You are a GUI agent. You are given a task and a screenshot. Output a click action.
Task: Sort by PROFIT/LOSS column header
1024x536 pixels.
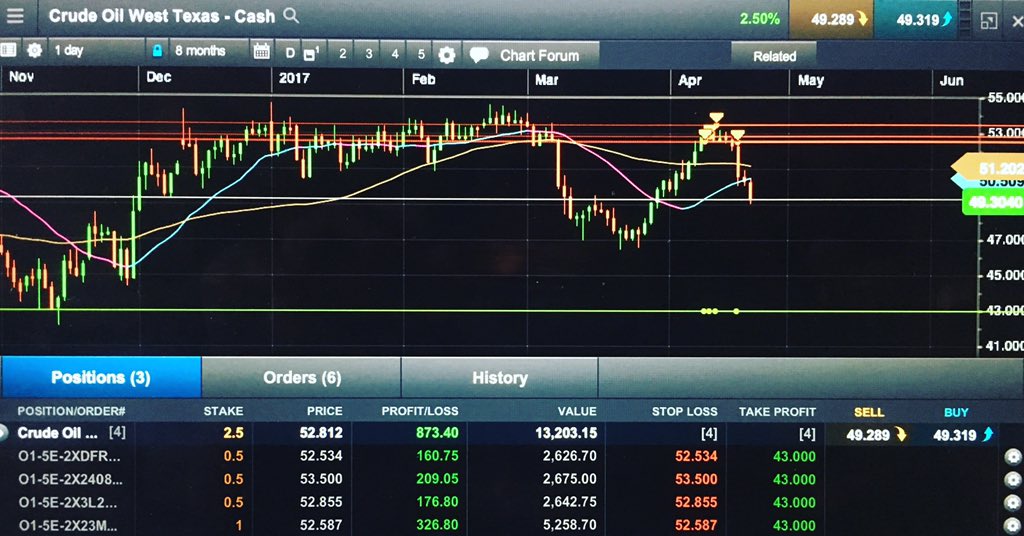[x=420, y=411]
